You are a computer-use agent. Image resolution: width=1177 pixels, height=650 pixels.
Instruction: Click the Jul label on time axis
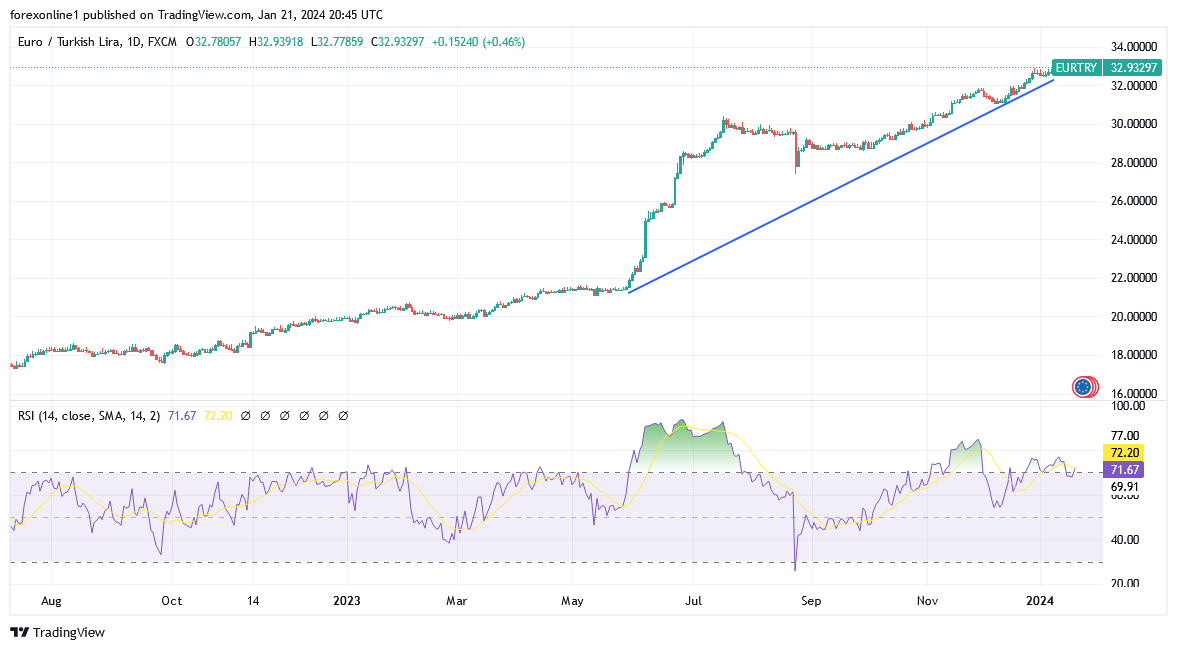tap(693, 600)
